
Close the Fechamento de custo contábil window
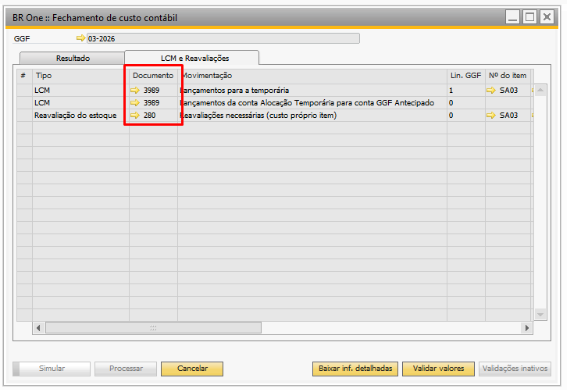pos(547,17)
